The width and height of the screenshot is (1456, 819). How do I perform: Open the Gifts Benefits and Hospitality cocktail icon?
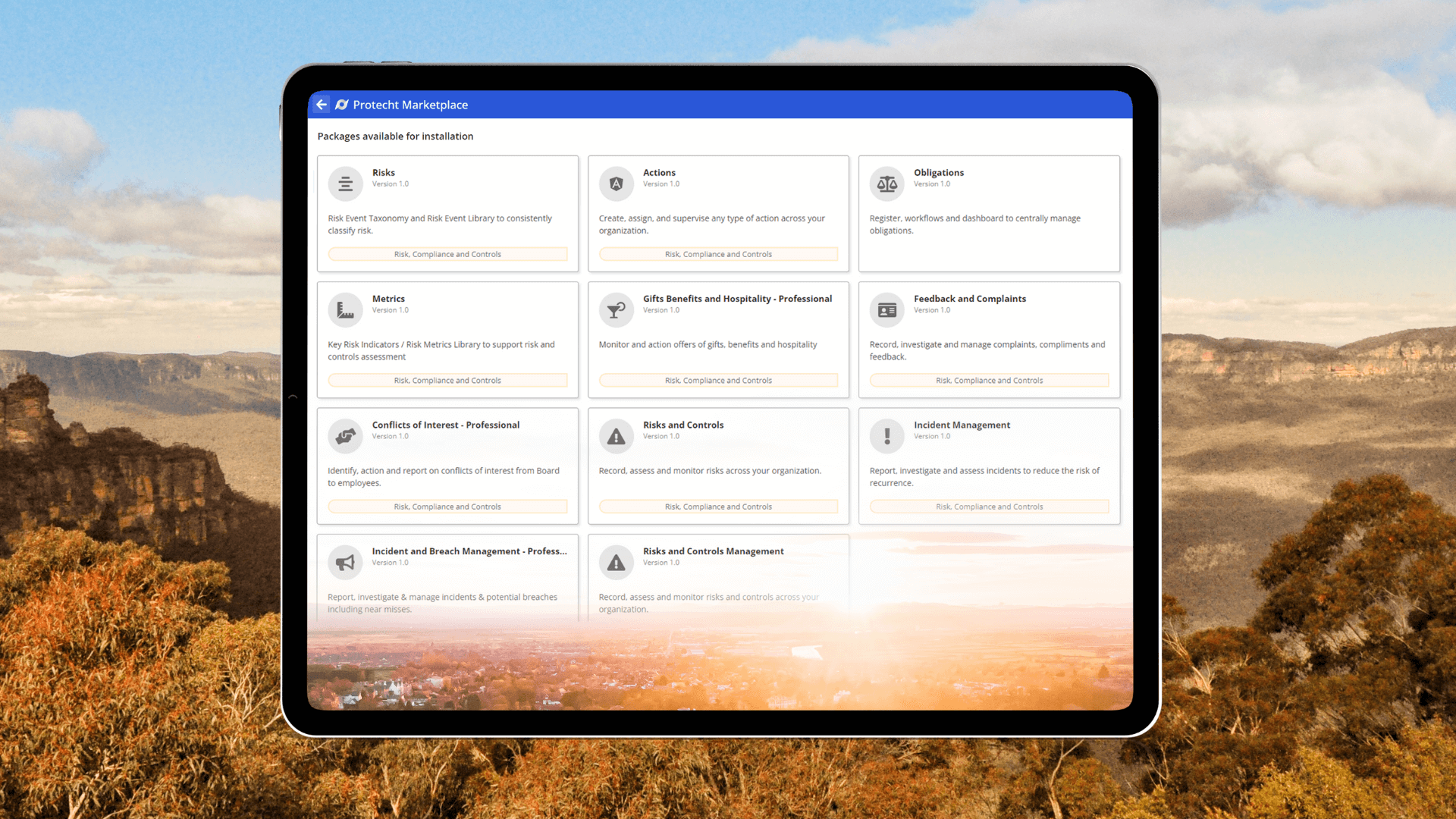616,309
